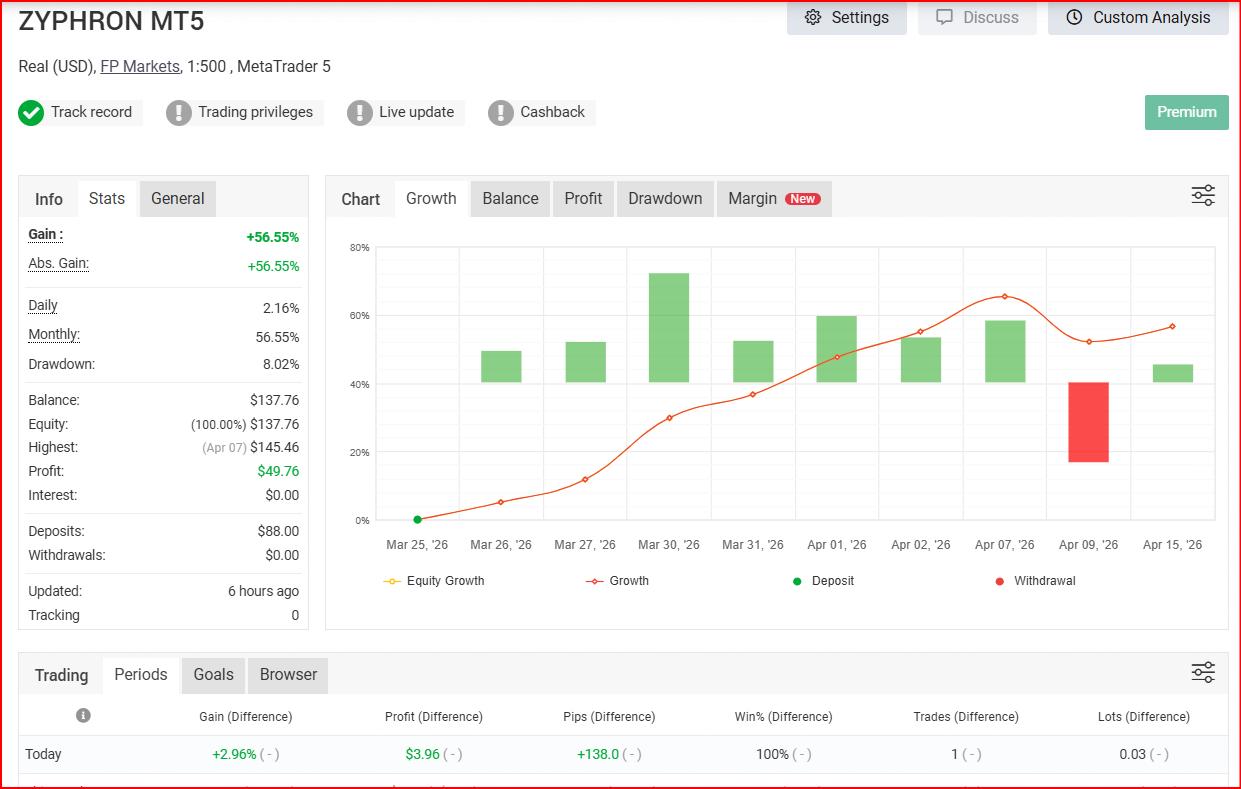1241x789 pixels.
Task: Click the Monthly label
Action: [x=54, y=334]
